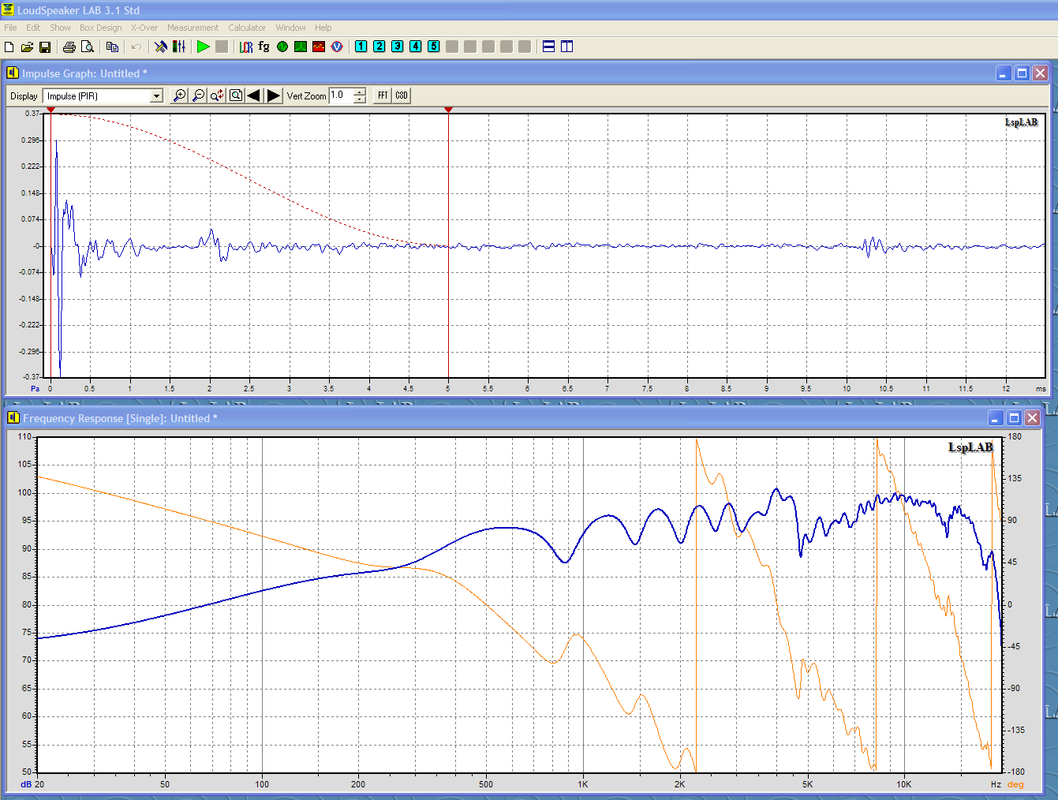Open the Box Design menu
The image size is (1058, 800).
[101, 28]
